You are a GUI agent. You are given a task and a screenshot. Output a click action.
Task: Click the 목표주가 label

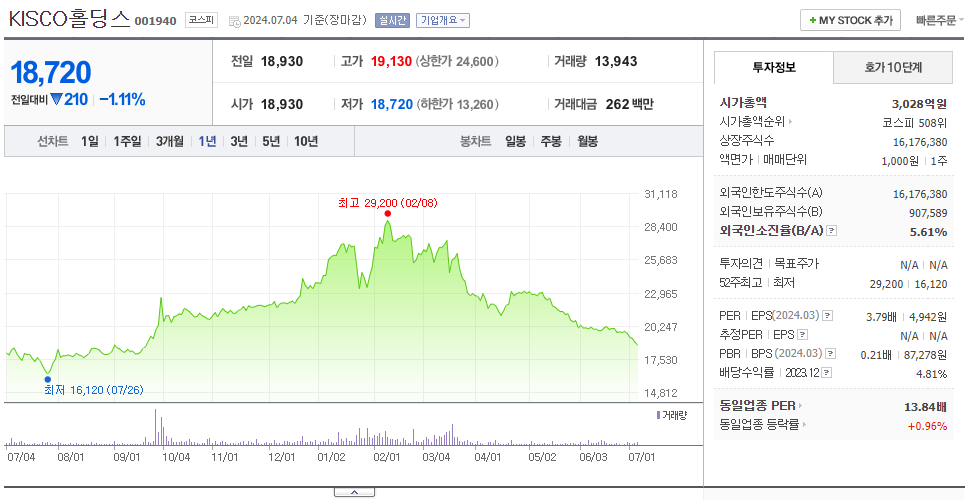tap(796, 264)
